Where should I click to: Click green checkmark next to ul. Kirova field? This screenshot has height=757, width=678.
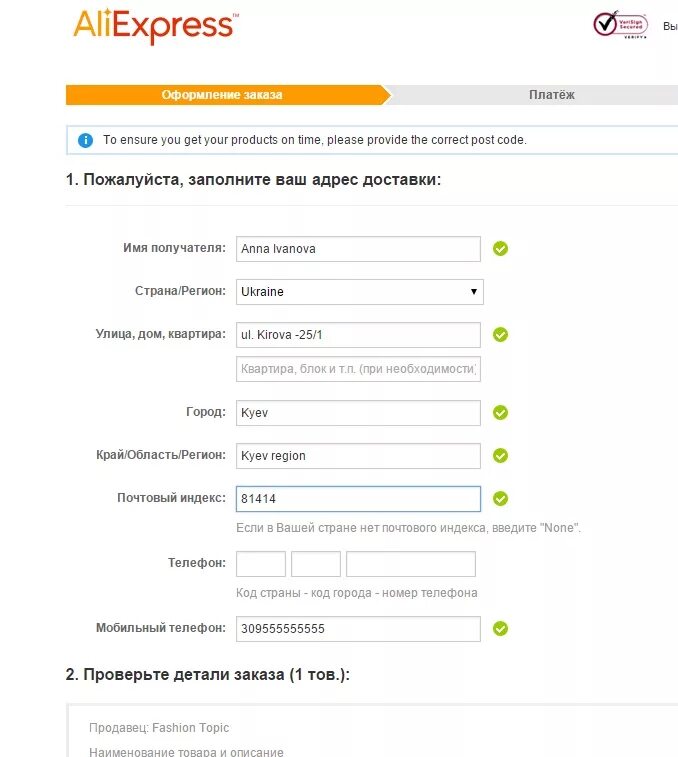tap(500, 335)
